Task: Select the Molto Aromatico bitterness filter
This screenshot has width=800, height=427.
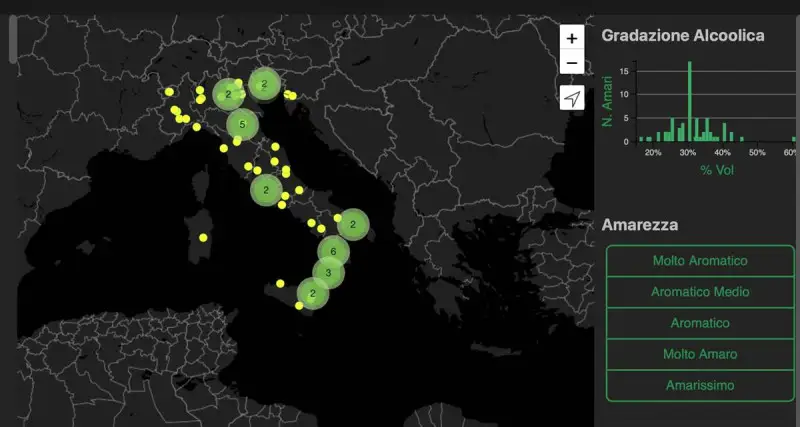Action: 700,261
